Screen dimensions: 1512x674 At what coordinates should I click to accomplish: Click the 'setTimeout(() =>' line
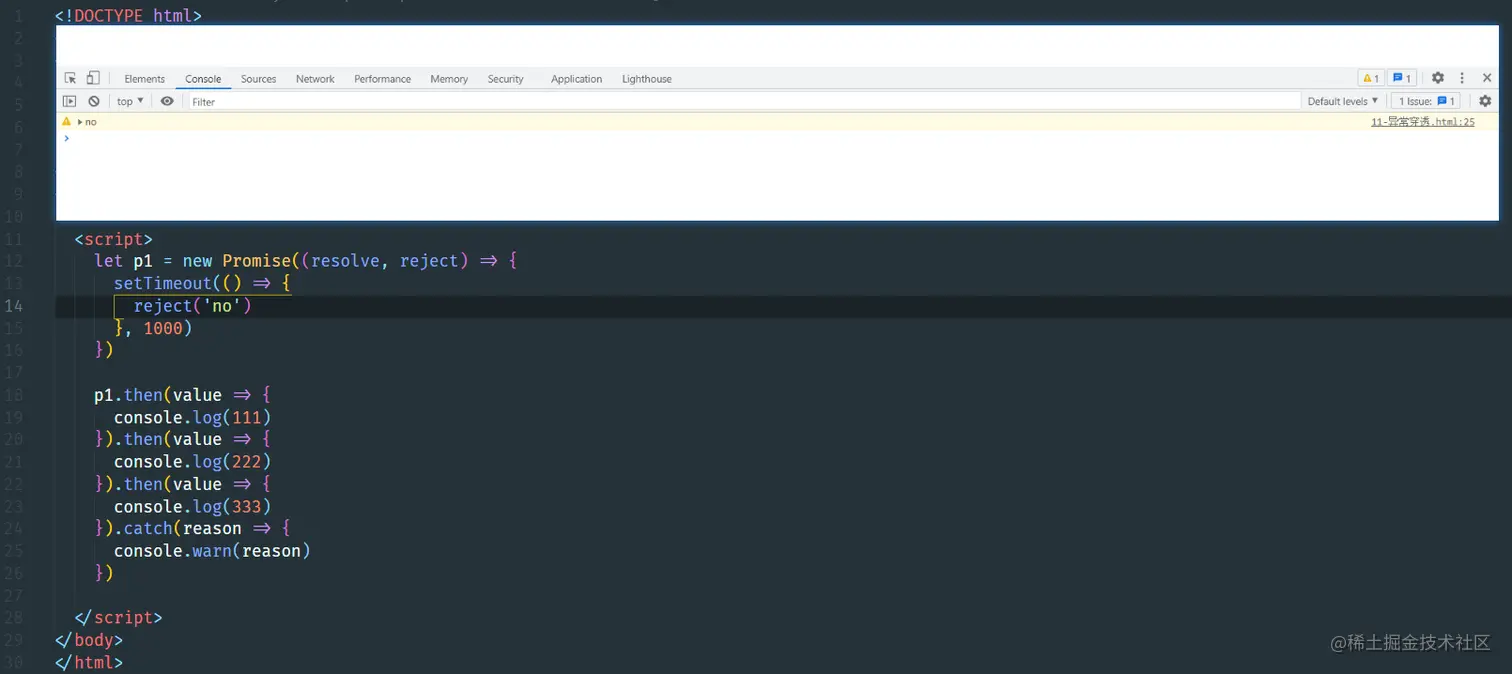pyautogui.click(x=202, y=283)
